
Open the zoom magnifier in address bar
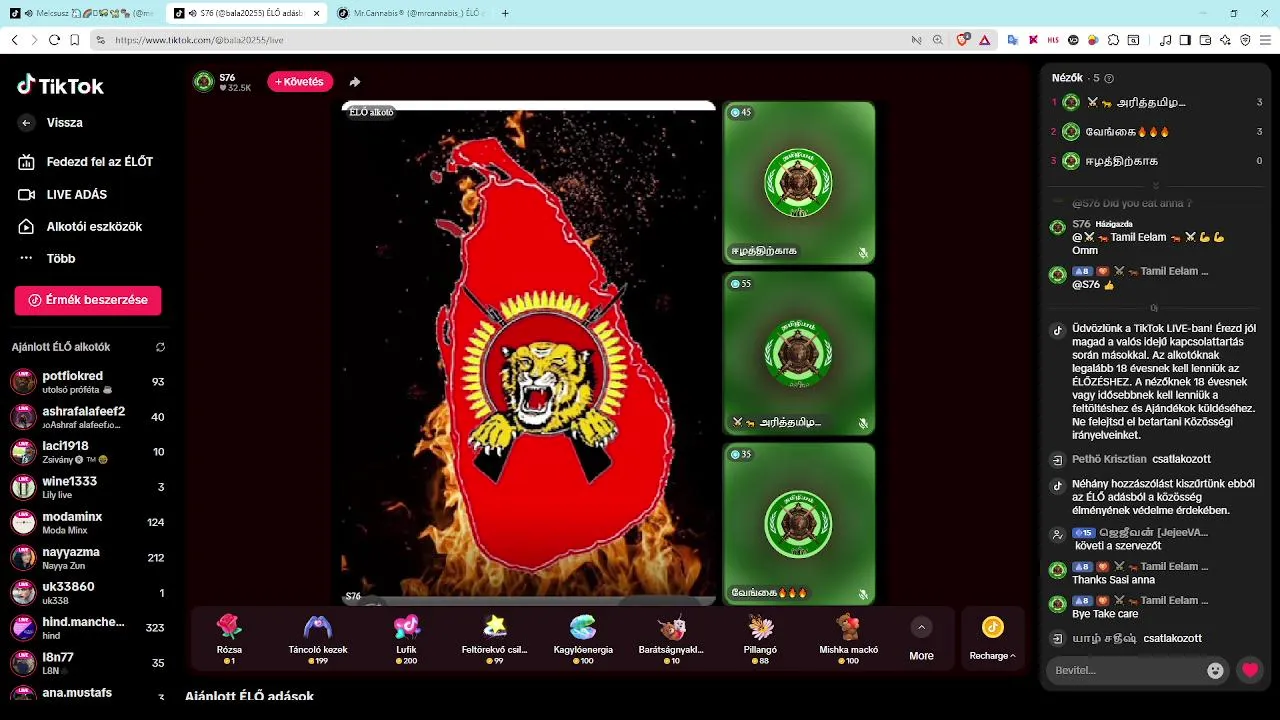[x=938, y=40]
